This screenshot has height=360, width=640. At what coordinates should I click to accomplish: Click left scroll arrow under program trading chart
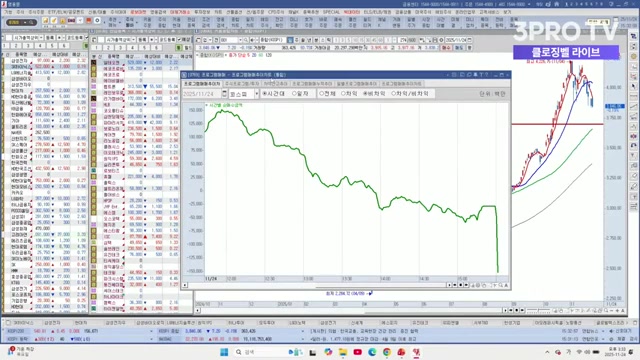[x=185, y=285]
